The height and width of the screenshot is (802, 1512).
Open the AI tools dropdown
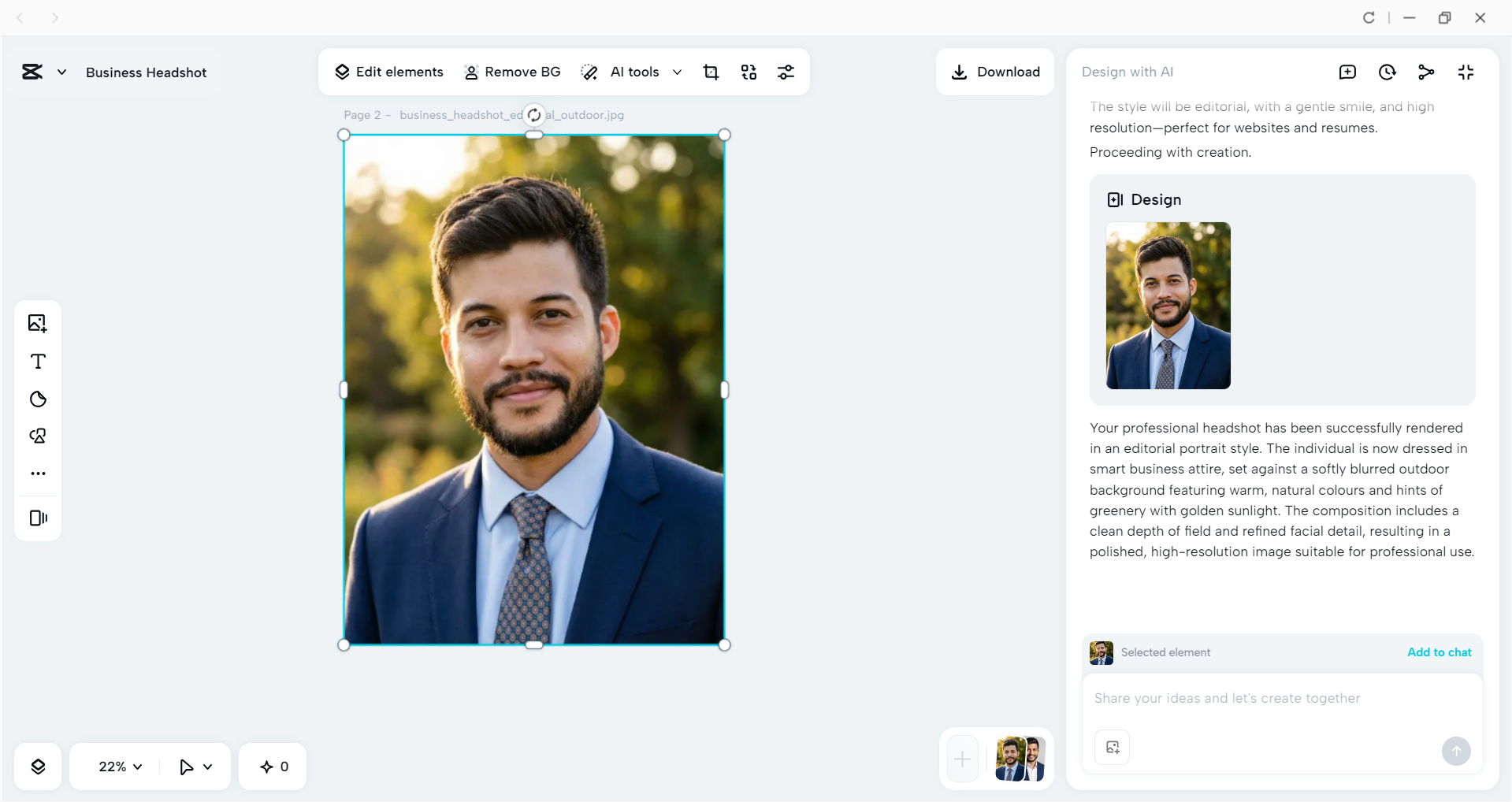pyautogui.click(x=677, y=72)
